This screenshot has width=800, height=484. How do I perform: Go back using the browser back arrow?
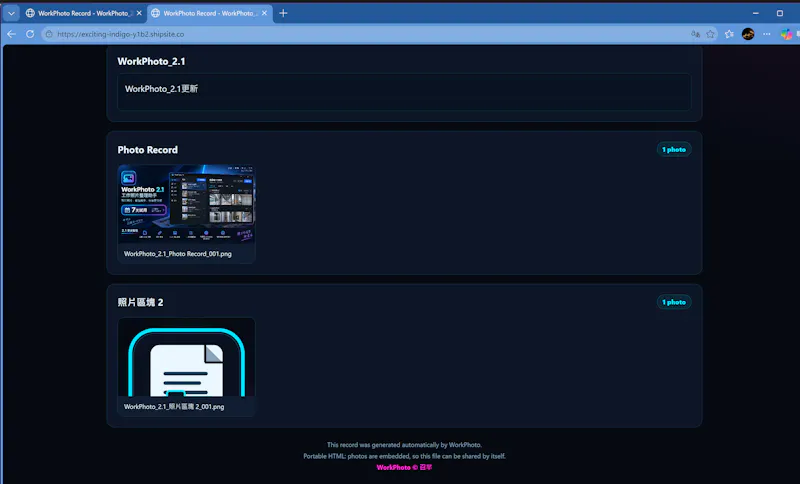coord(11,34)
